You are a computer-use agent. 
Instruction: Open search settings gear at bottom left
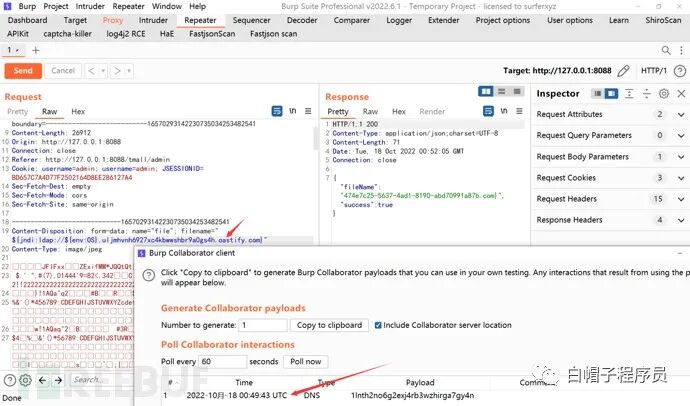26,380
